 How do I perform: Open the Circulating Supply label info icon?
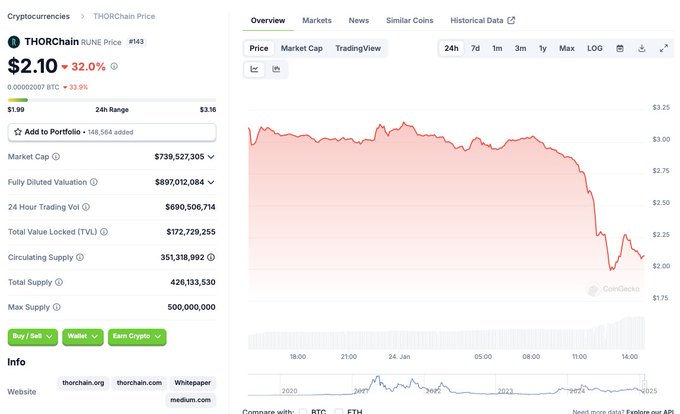coord(80,257)
